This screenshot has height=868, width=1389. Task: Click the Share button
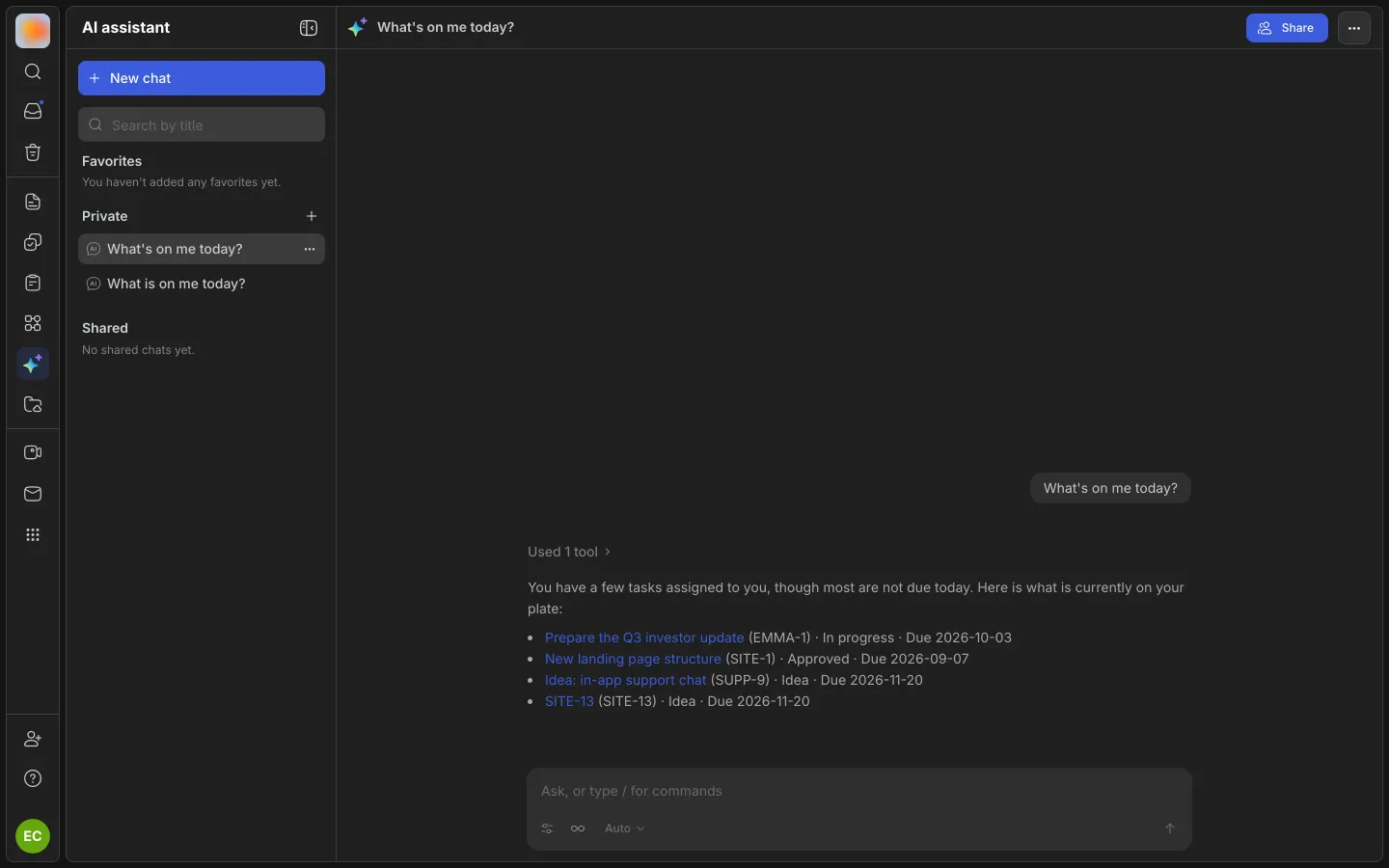(x=1287, y=28)
